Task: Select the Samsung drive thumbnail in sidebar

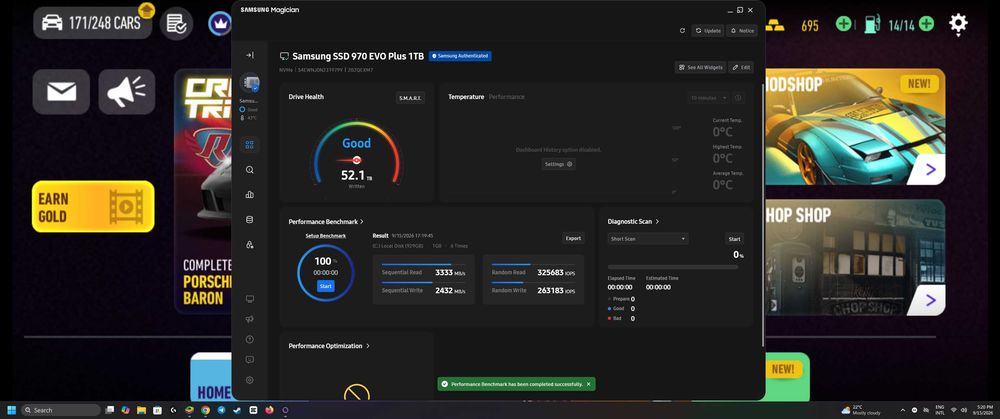Action: tap(249, 84)
